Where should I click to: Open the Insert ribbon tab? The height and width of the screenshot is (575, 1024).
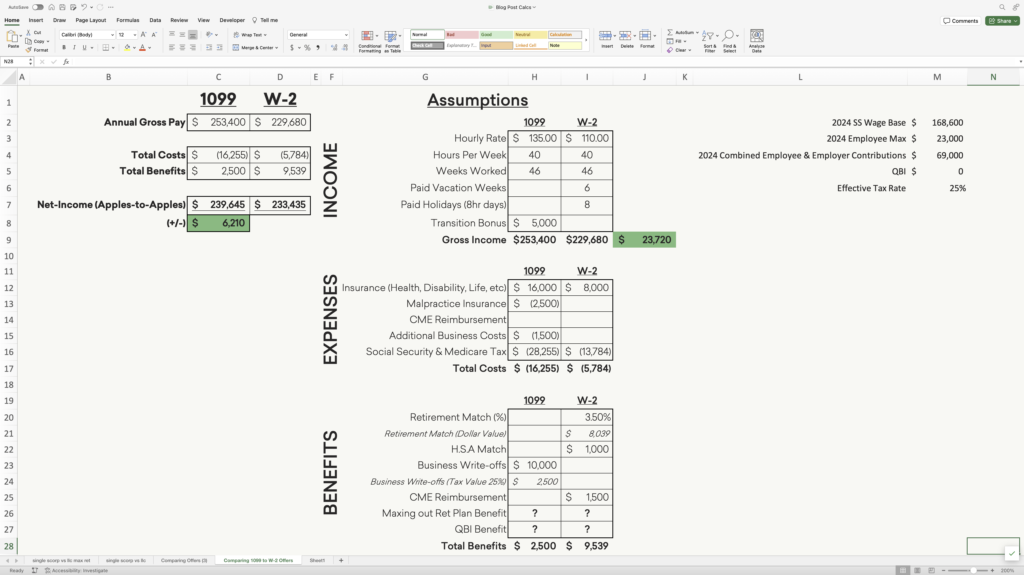pos(36,20)
